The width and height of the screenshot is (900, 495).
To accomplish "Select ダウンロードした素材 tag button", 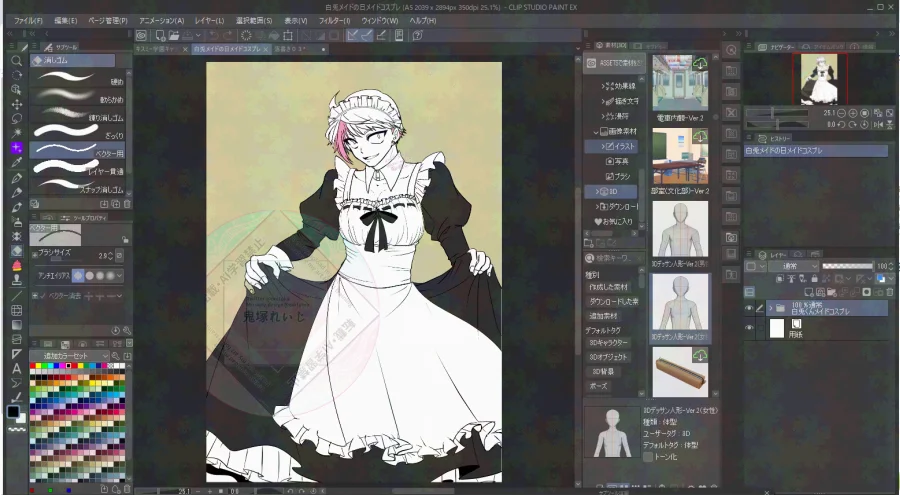I will 612,301.
